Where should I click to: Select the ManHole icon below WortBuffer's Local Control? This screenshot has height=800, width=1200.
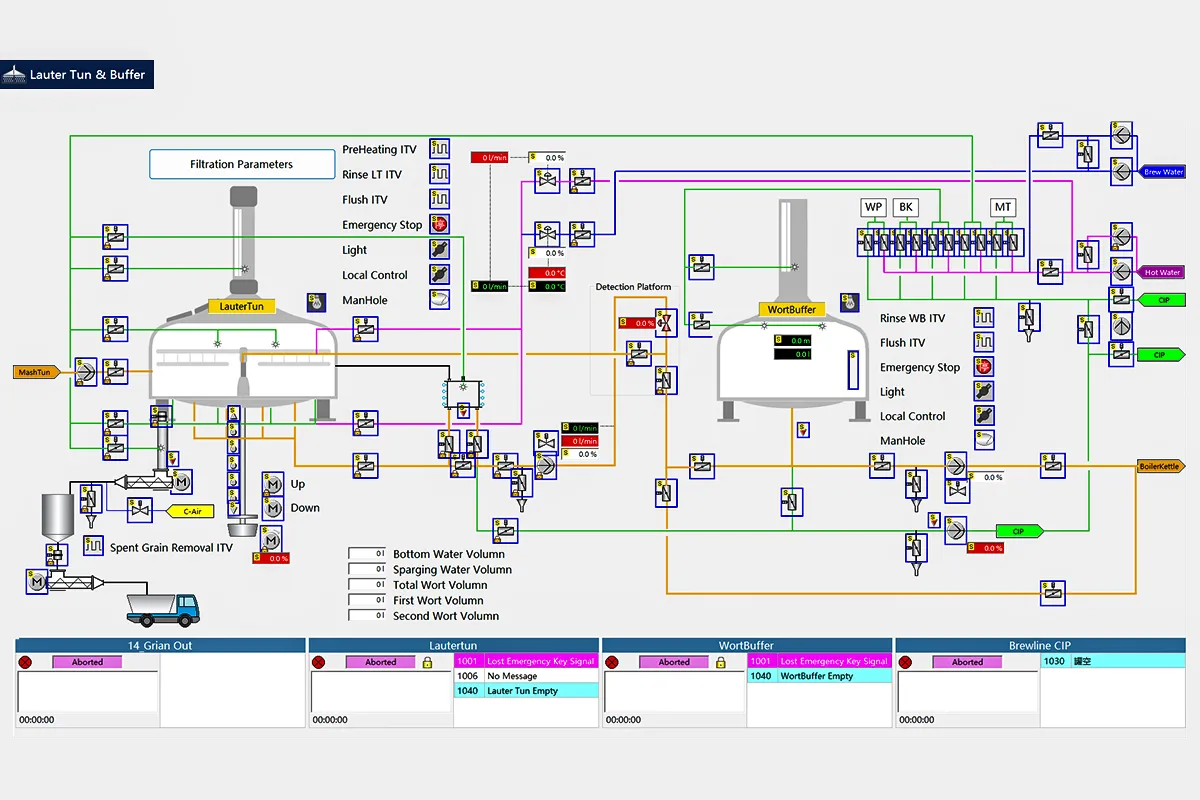coord(984,440)
